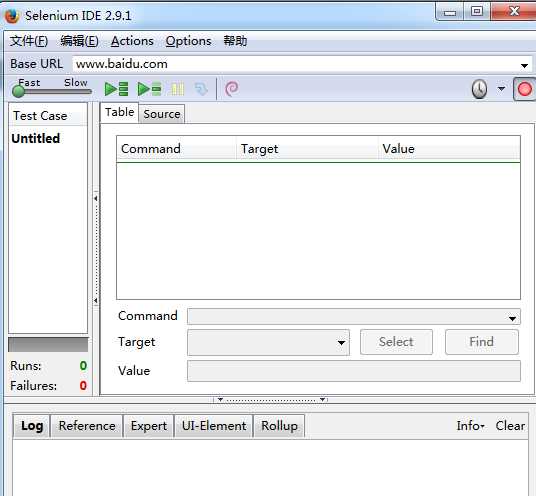Switch to the UI-Element tab

(214, 426)
